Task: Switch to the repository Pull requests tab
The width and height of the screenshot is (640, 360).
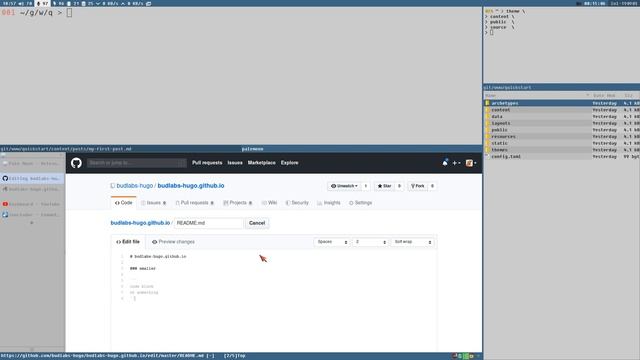Action: point(195,203)
